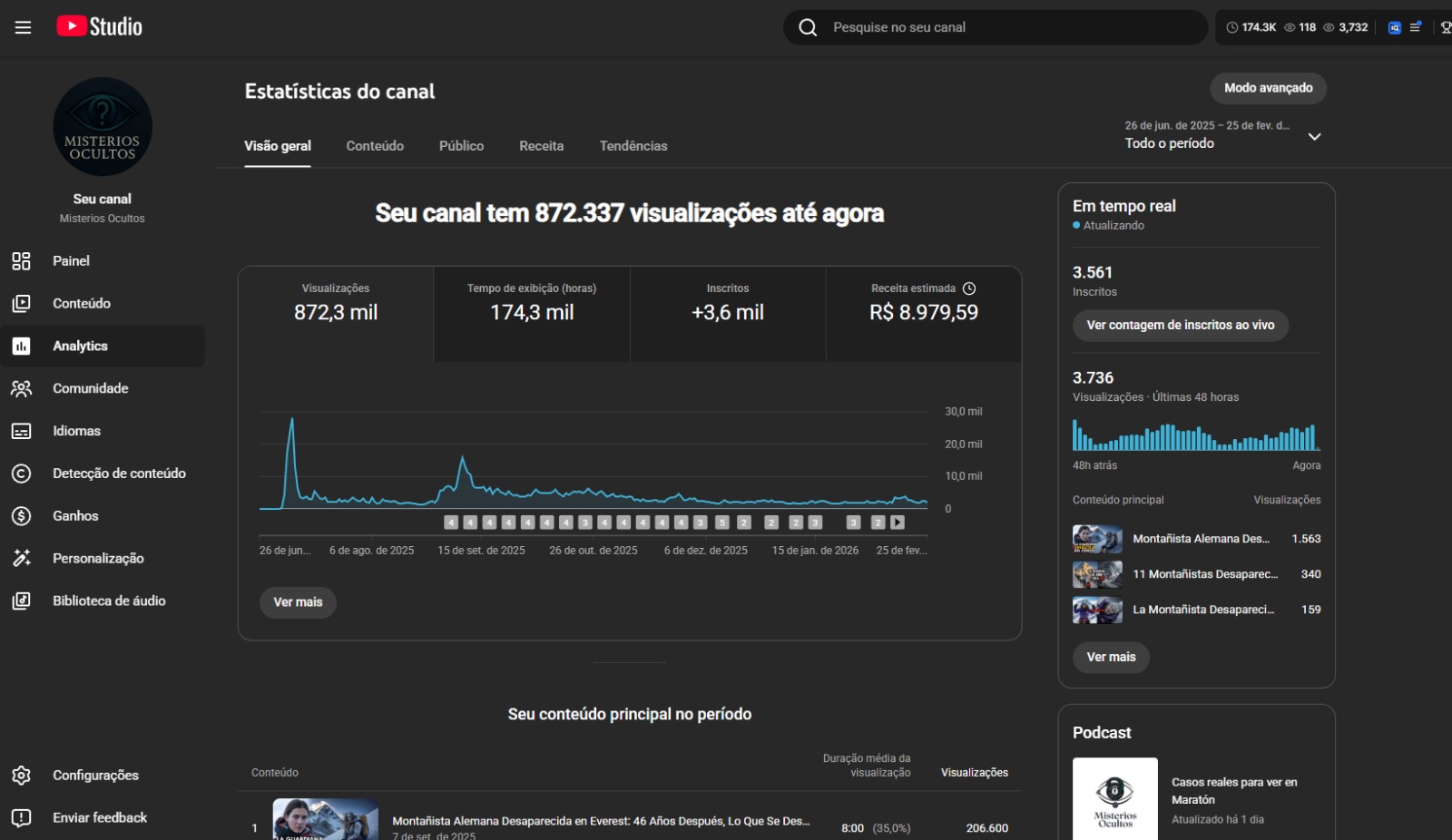
Task: Click the Receita estimada clock icon
Action: (969, 288)
